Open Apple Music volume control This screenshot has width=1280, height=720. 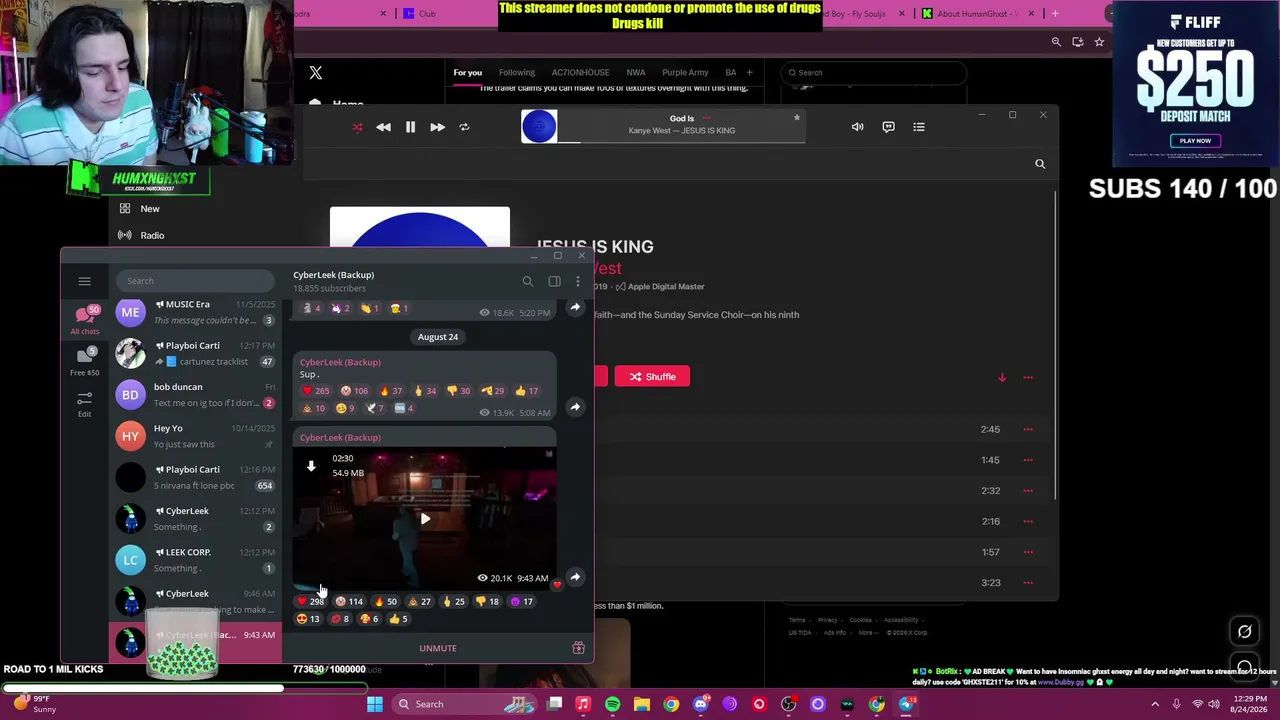pyautogui.click(x=857, y=127)
